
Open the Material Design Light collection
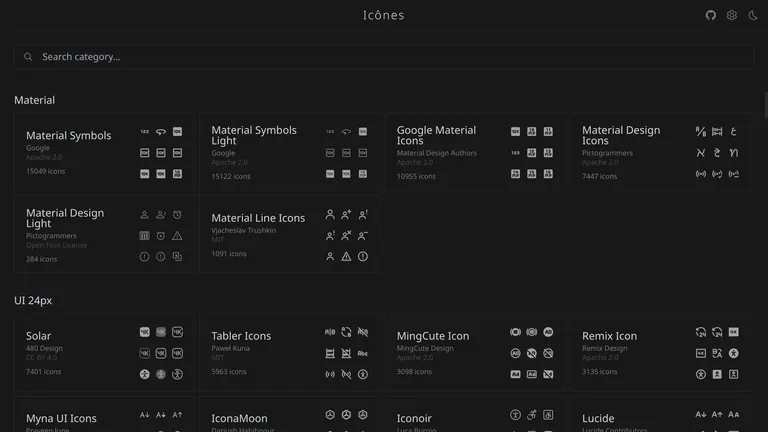tap(104, 235)
